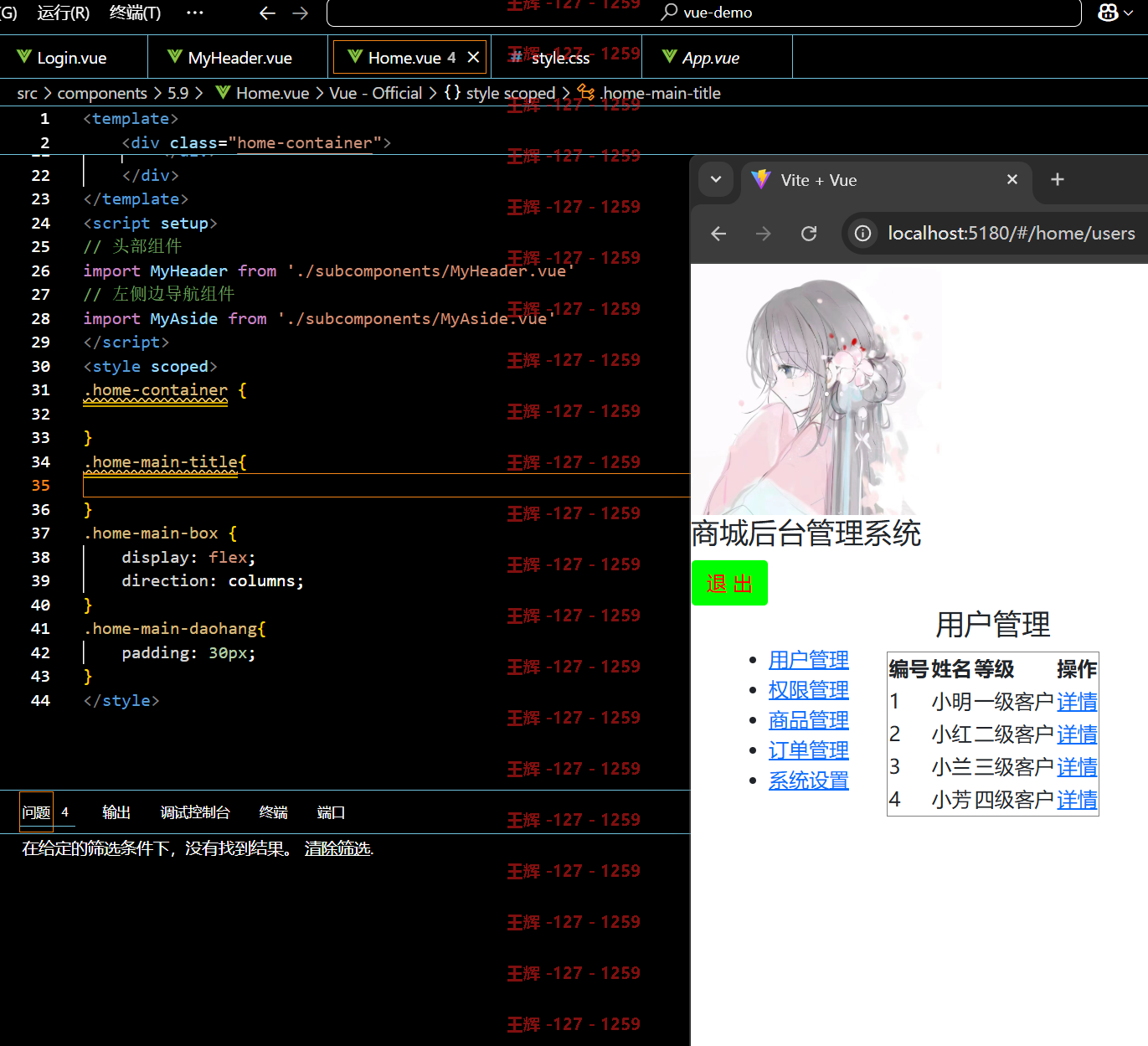This screenshot has width=1148, height=1046.
Task: Switch to the MyHeader.vue tab
Action: click(x=238, y=57)
